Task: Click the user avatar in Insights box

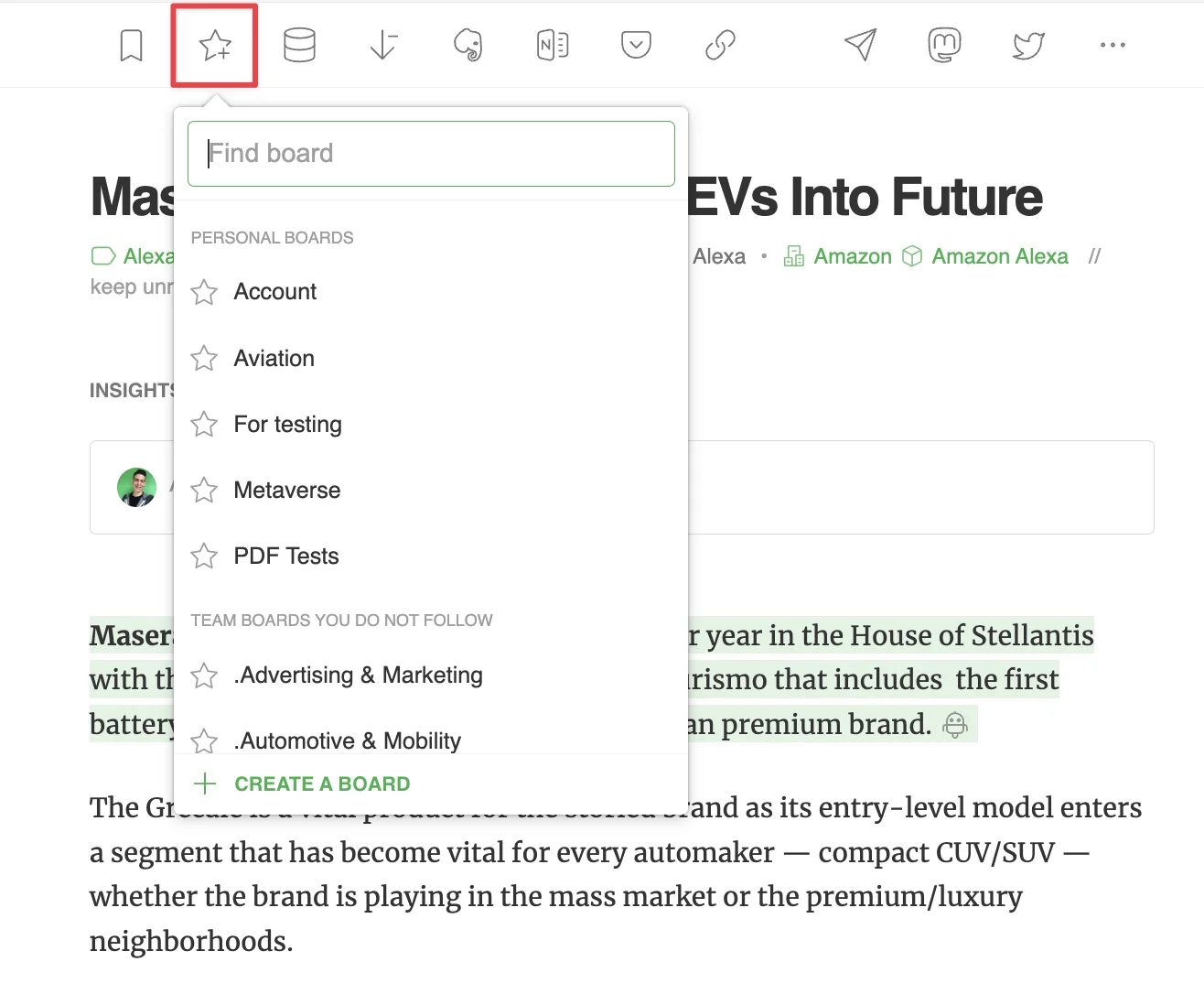Action: pos(137,487)
